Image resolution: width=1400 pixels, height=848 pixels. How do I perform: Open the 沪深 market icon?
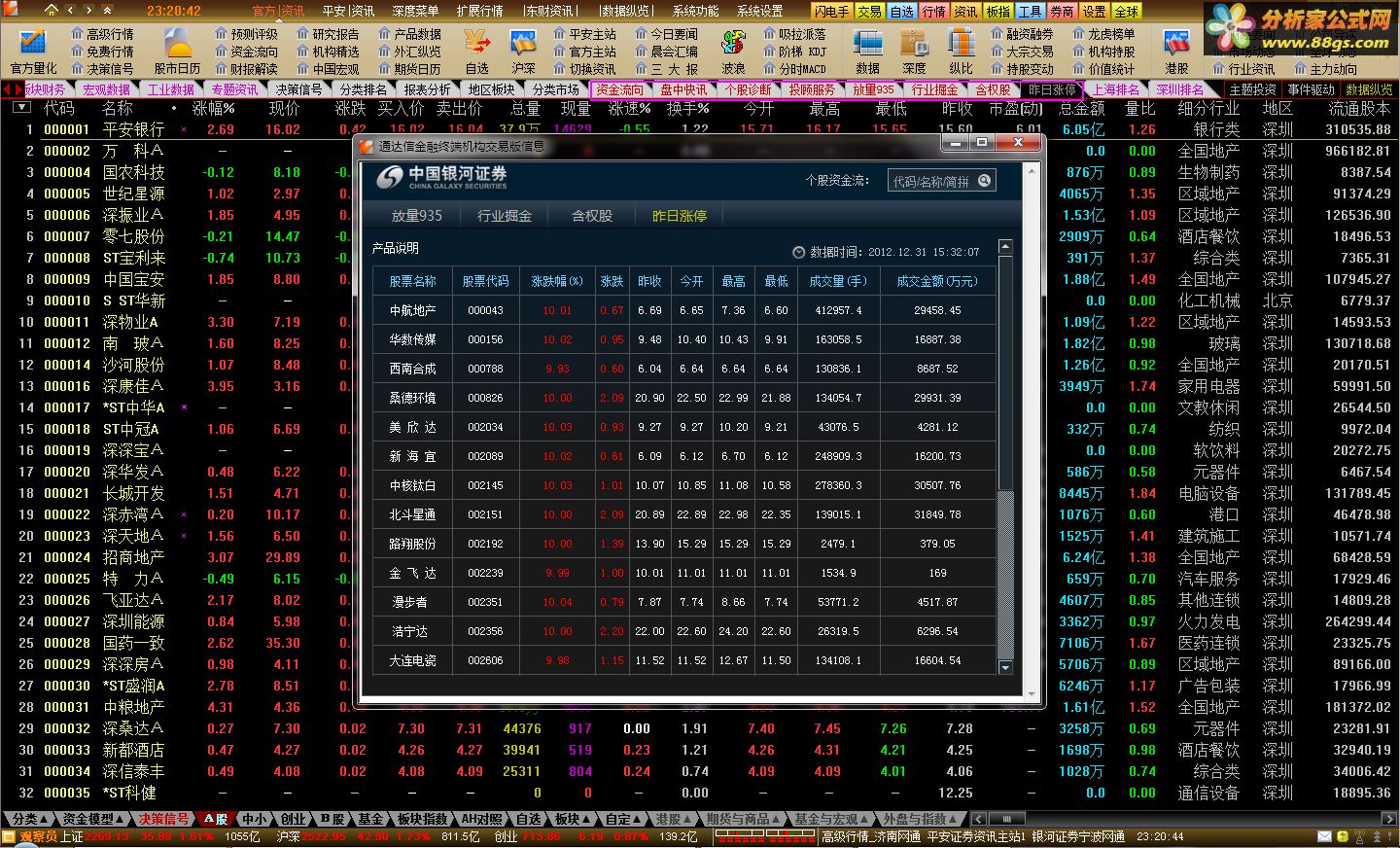click(523, 52)
